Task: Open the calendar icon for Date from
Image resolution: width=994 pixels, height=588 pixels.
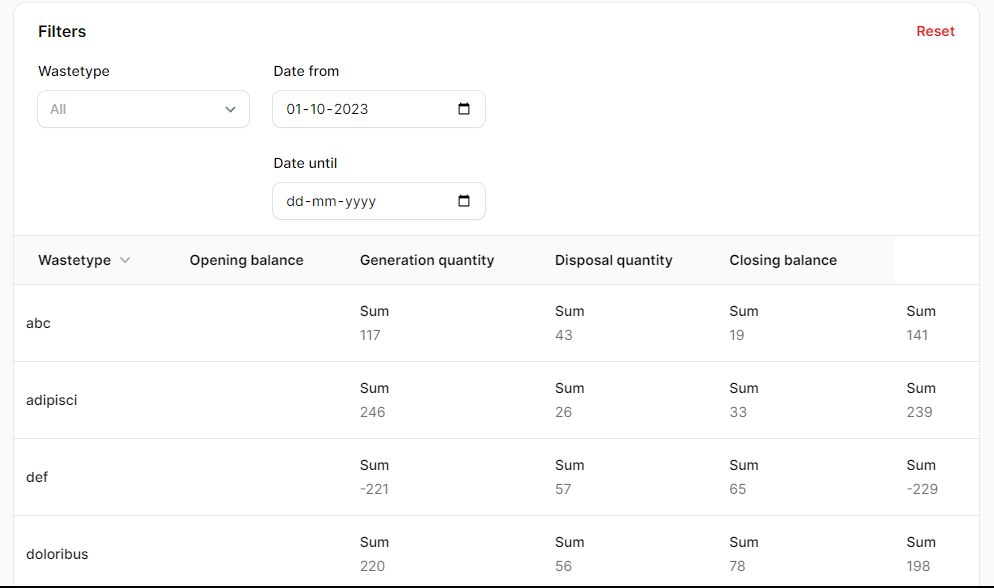Action: tap(464, 109)
